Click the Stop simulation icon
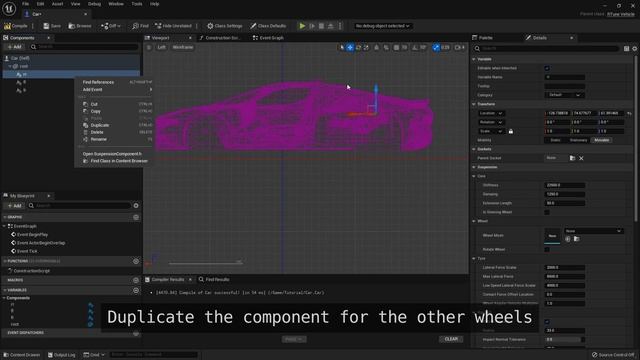Screen dimensions: 640x360 (321, 26)
